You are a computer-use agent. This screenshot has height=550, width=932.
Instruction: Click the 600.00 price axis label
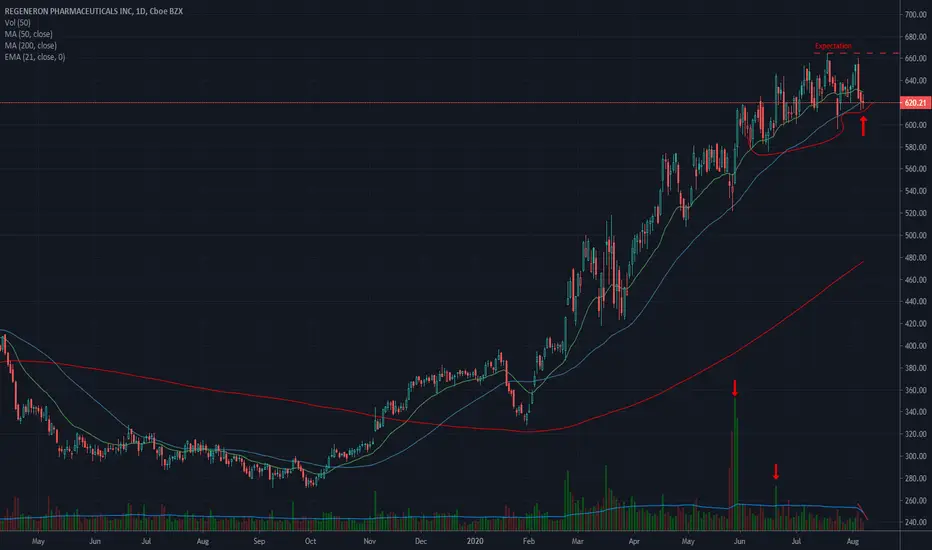click(915, 125)
